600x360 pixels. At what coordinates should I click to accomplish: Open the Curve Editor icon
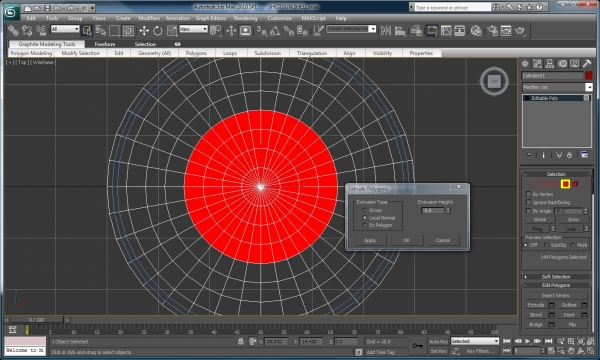(x=446, y=30)
